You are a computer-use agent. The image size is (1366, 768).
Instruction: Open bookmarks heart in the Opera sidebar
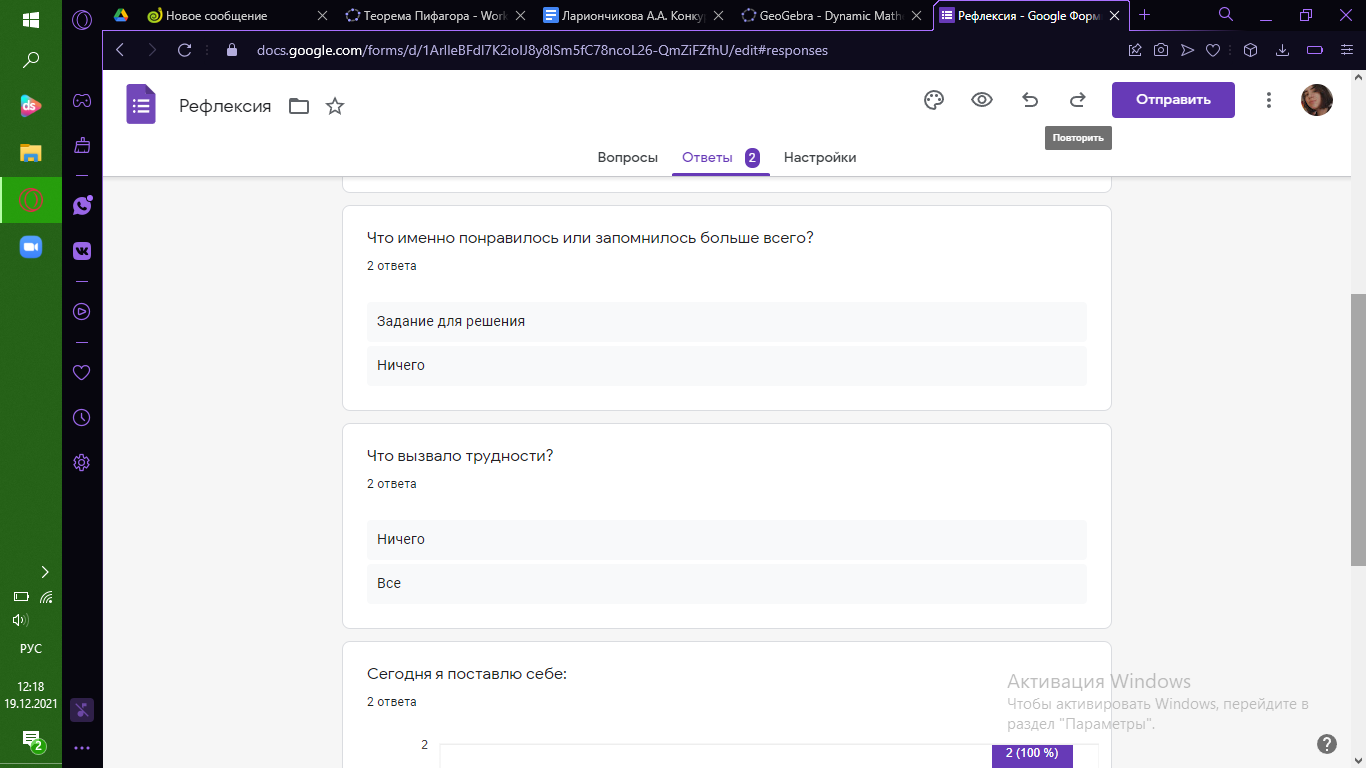click(82, 372)
